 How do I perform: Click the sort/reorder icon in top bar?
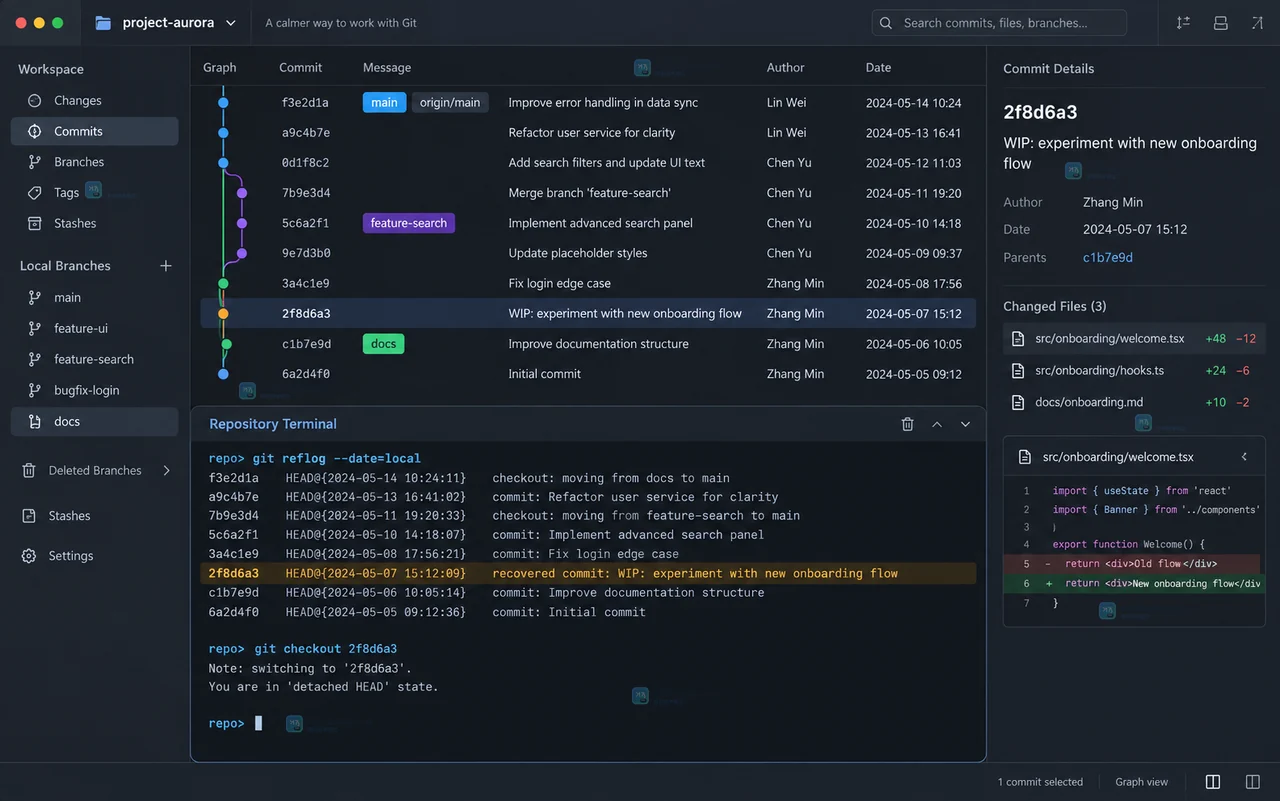pyautogui.click(x=1183, y=22)
